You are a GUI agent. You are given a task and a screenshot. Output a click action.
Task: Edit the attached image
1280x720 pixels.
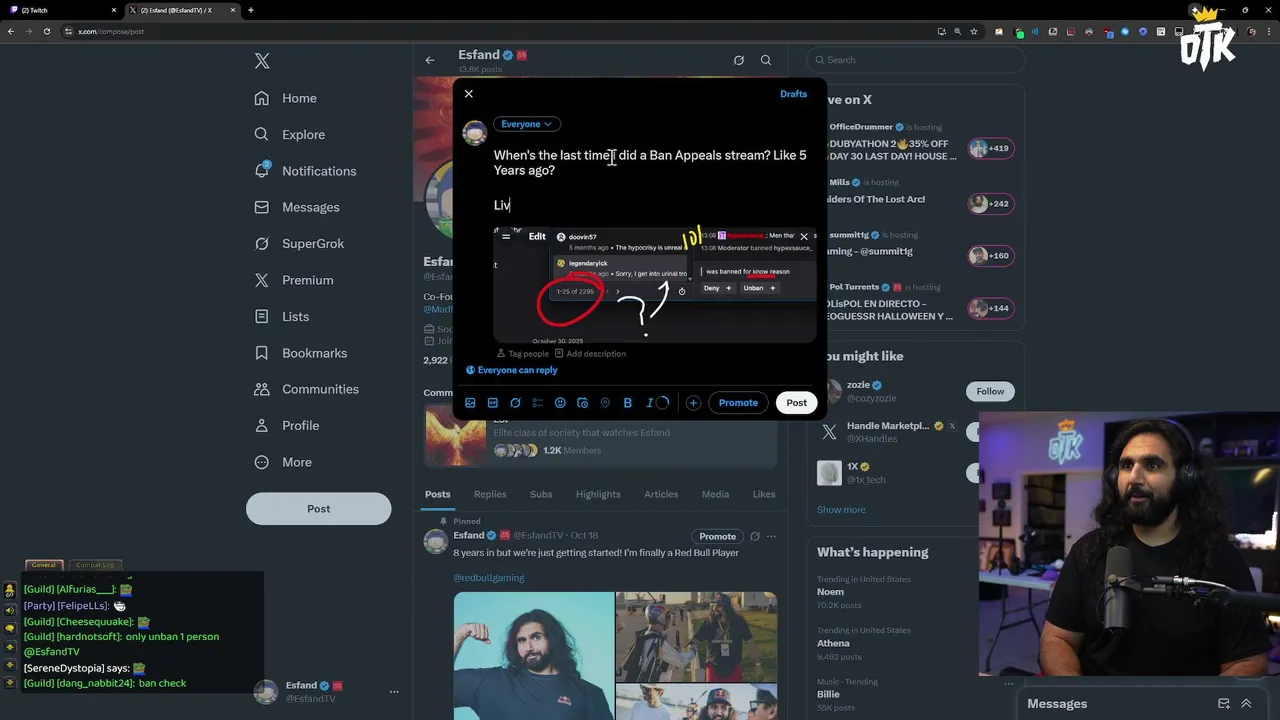click(x=537, y=237)
